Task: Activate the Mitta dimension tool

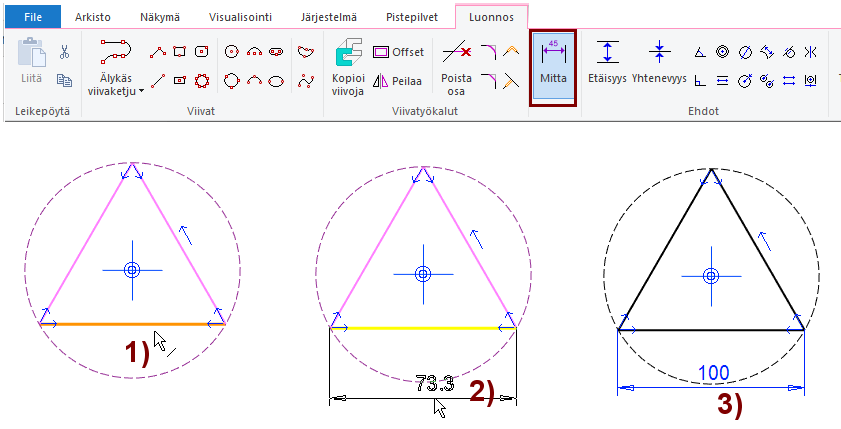Action: point(553,68)
